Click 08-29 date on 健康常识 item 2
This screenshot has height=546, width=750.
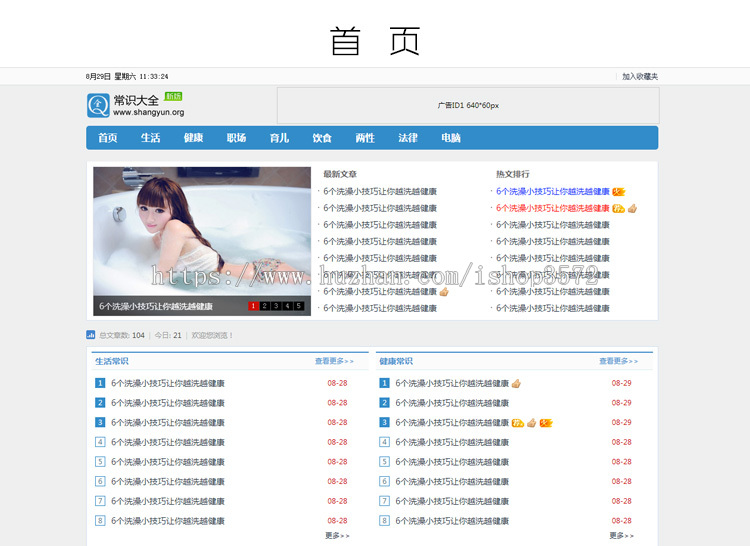[x=621, y=403]
